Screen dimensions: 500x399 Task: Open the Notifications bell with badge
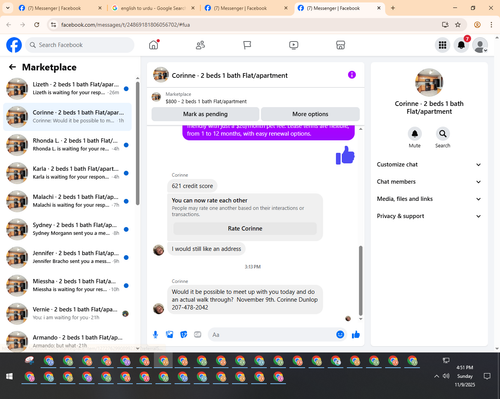pyautogui.click(x=461, y=45)
